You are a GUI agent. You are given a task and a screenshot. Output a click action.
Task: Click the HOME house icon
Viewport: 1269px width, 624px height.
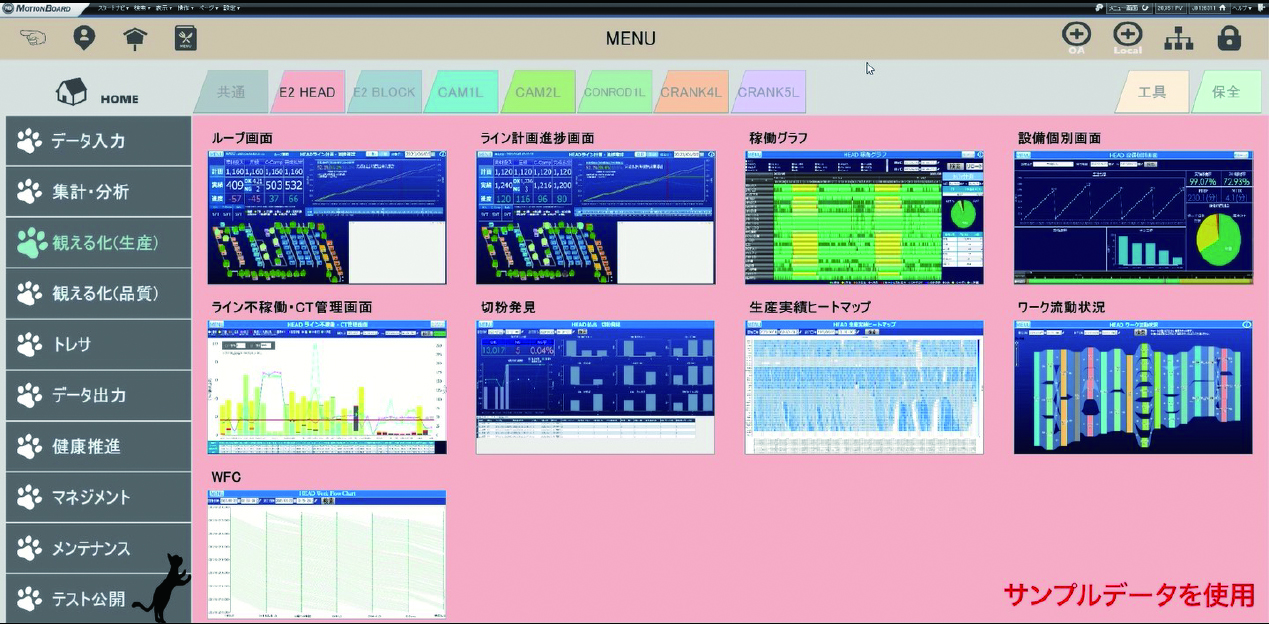click(x=72, y=92)
